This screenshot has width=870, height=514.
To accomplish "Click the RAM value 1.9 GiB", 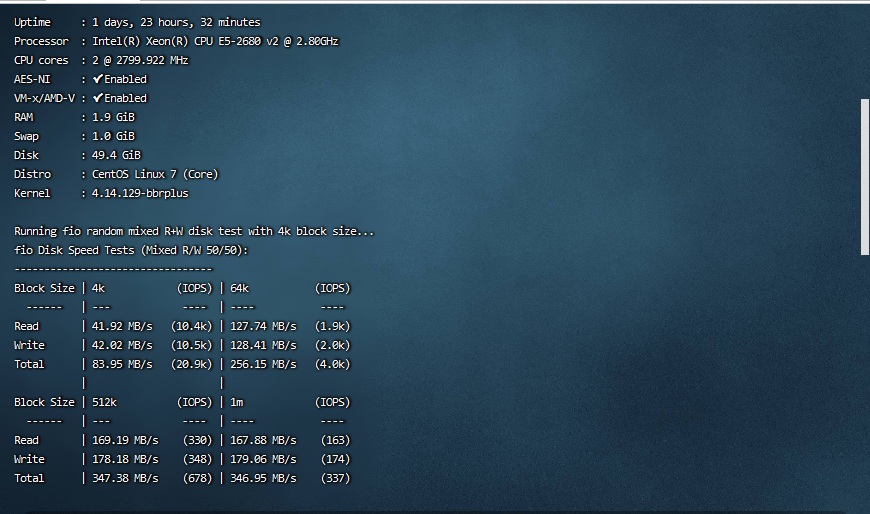I will point(113,117).
